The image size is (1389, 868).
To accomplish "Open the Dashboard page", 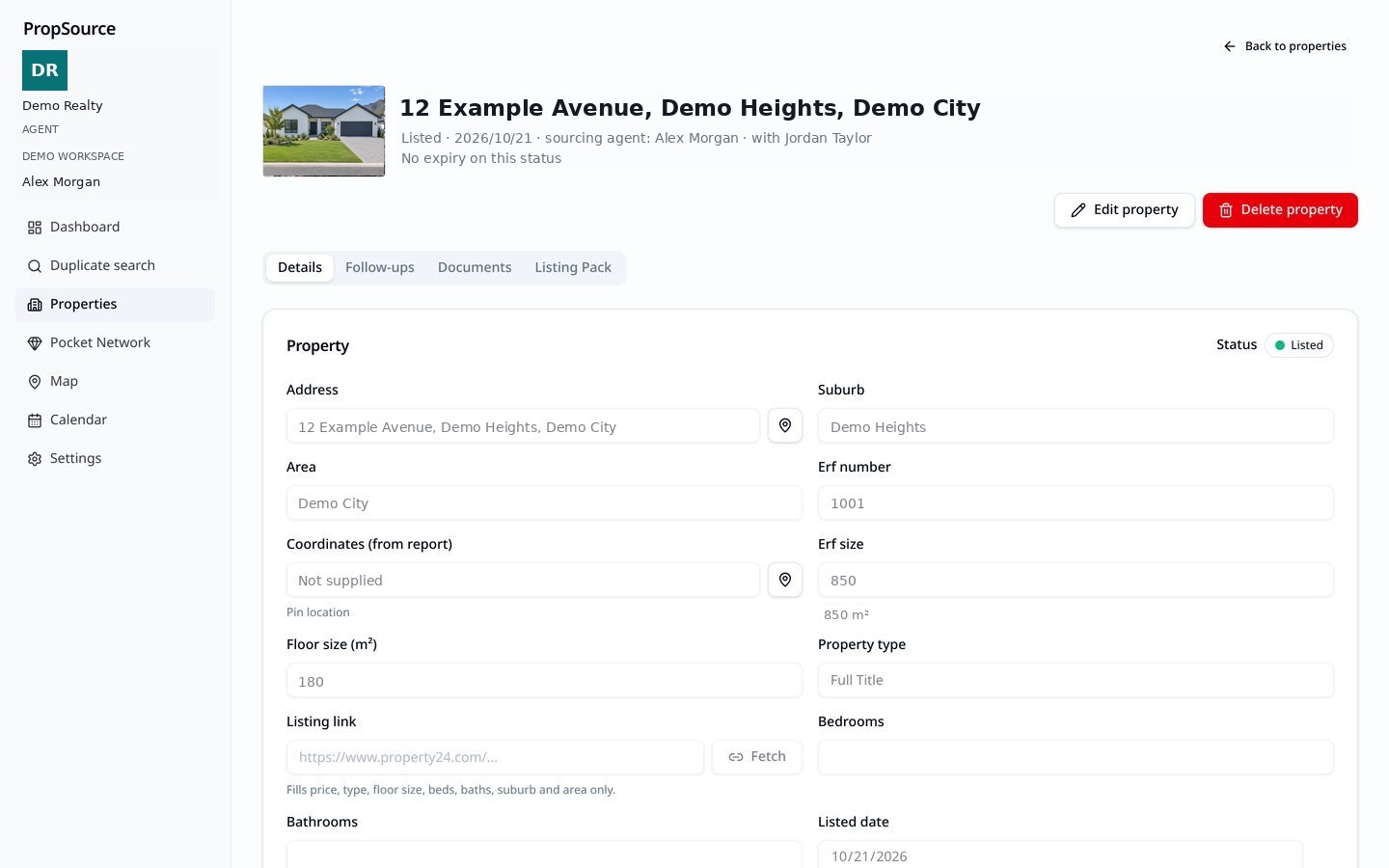I will pos(115,228).
